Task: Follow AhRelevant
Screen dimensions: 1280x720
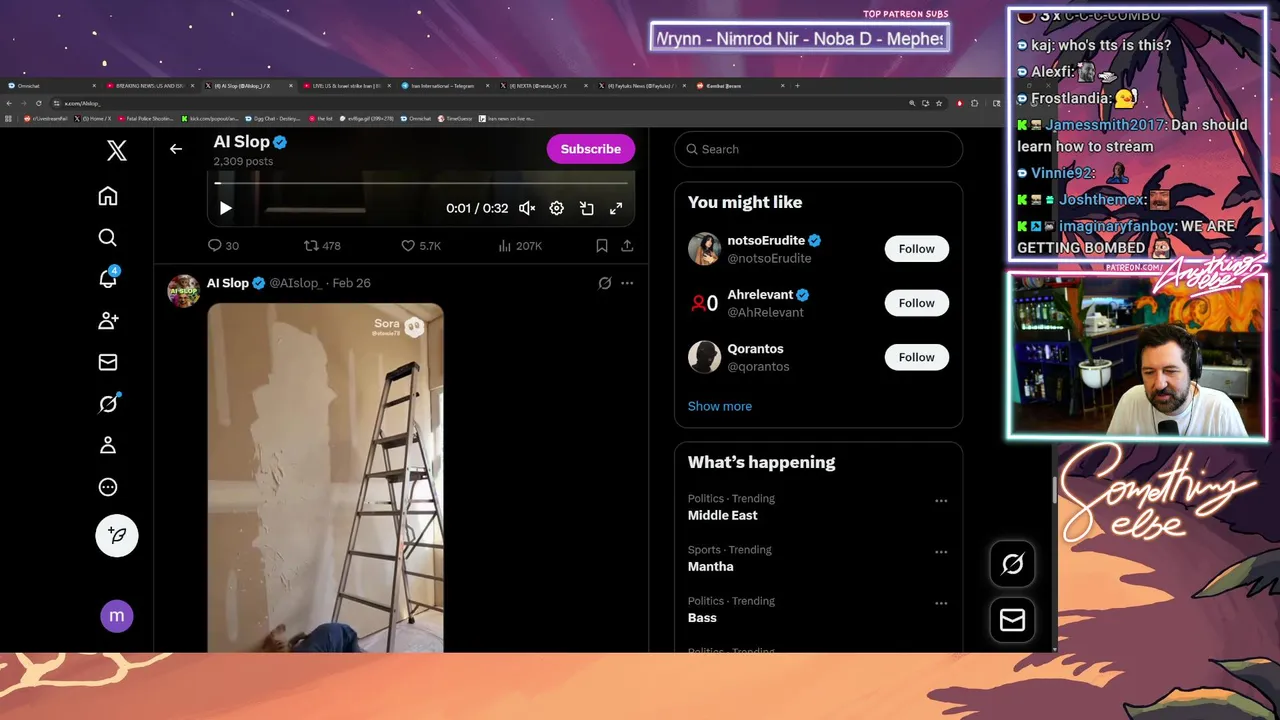Action: click(916, 303)
